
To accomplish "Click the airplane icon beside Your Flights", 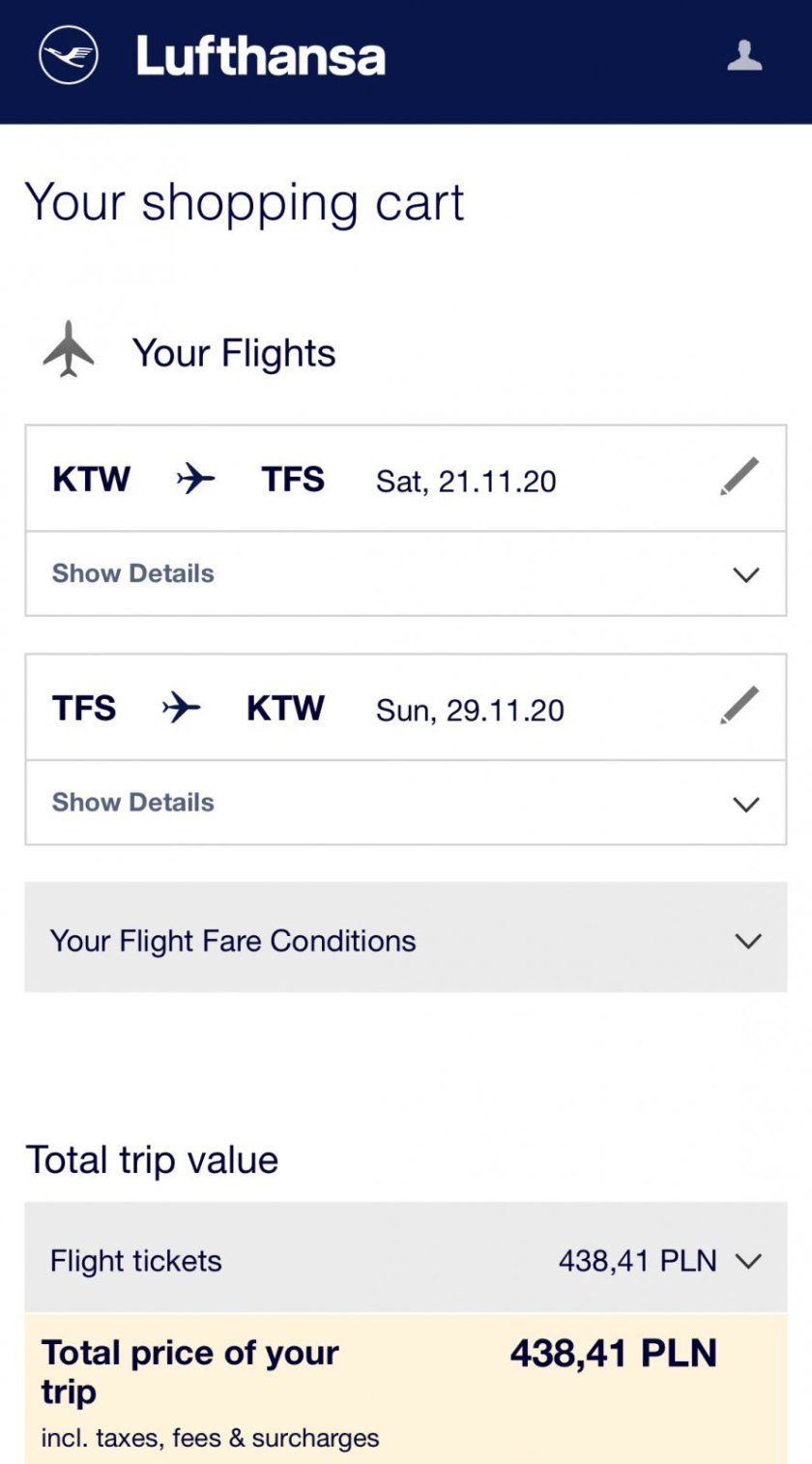I will pos(69,350).
